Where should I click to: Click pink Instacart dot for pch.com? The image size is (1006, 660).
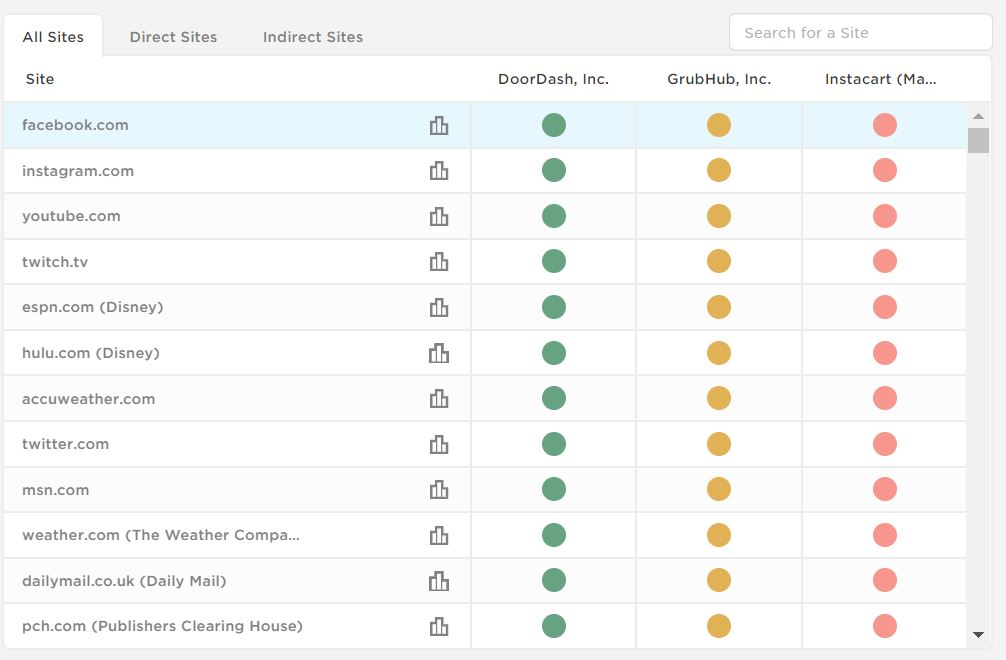[885, 626]
